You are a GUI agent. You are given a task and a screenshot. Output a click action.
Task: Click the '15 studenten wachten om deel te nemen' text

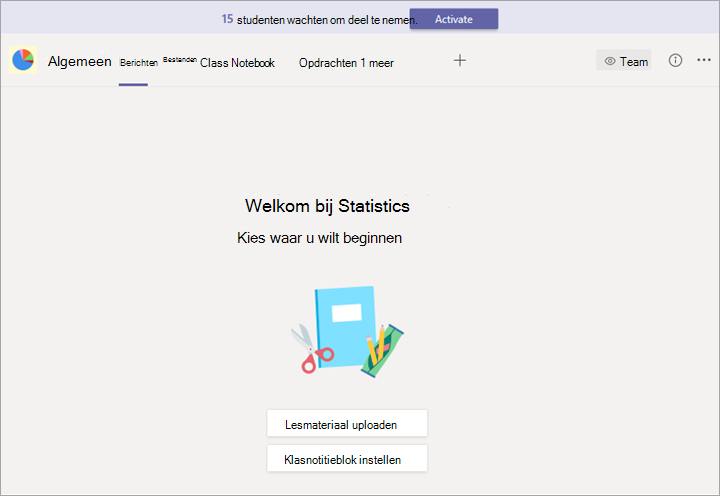320,19
